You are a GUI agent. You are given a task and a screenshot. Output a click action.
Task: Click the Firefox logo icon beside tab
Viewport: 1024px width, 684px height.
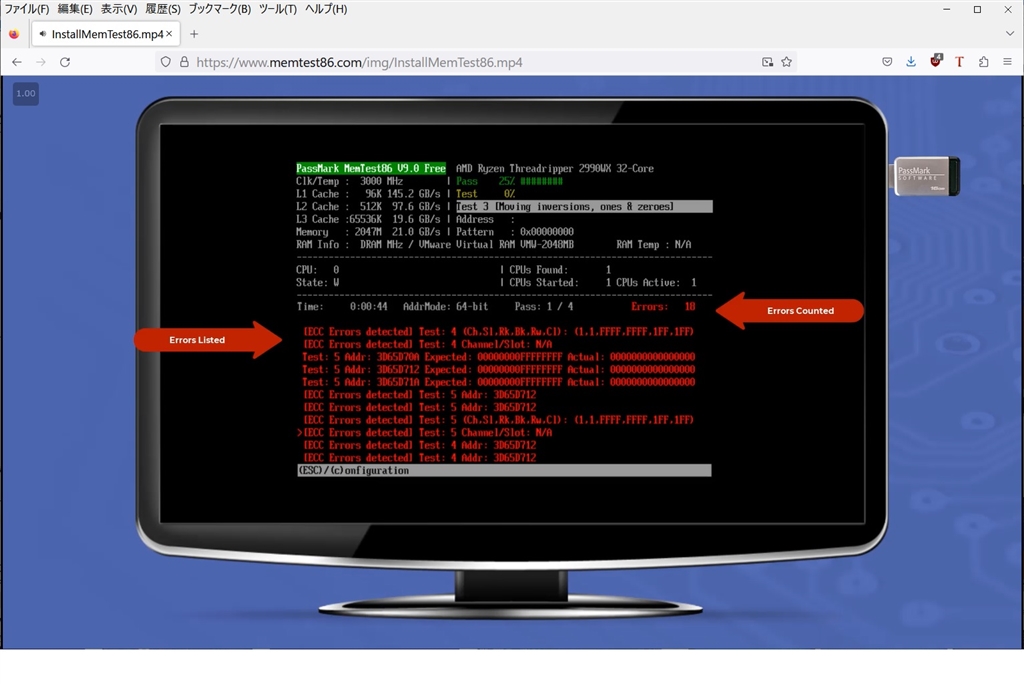pos(14,34)
